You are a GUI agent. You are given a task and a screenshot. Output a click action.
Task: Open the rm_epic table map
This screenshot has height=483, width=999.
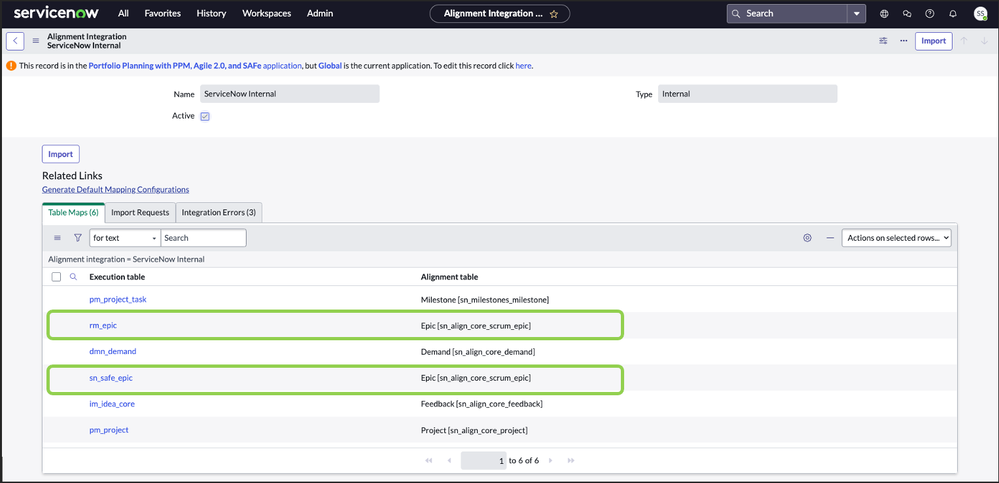click(103, 325)
